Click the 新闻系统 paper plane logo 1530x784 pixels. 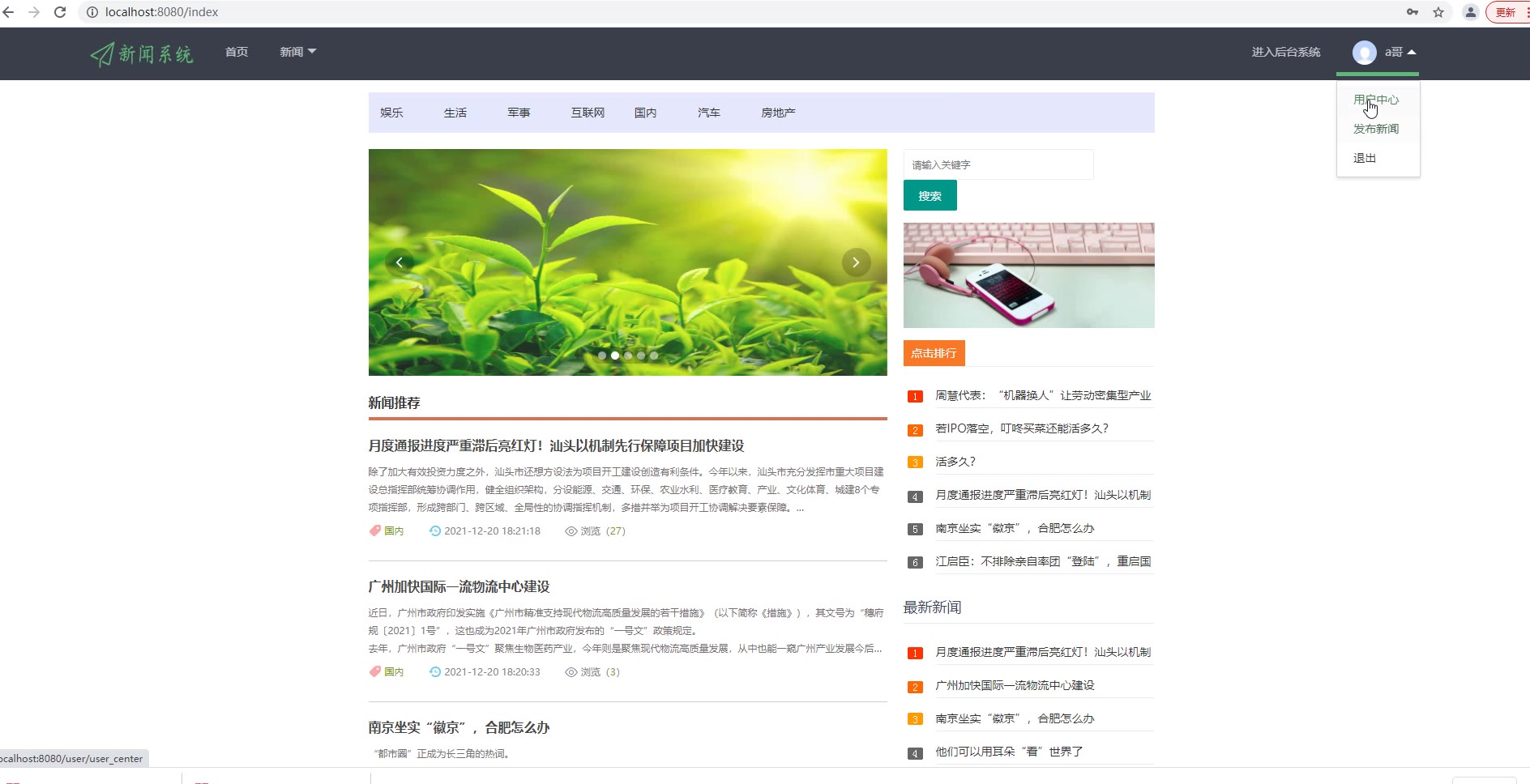pos(142,53)
